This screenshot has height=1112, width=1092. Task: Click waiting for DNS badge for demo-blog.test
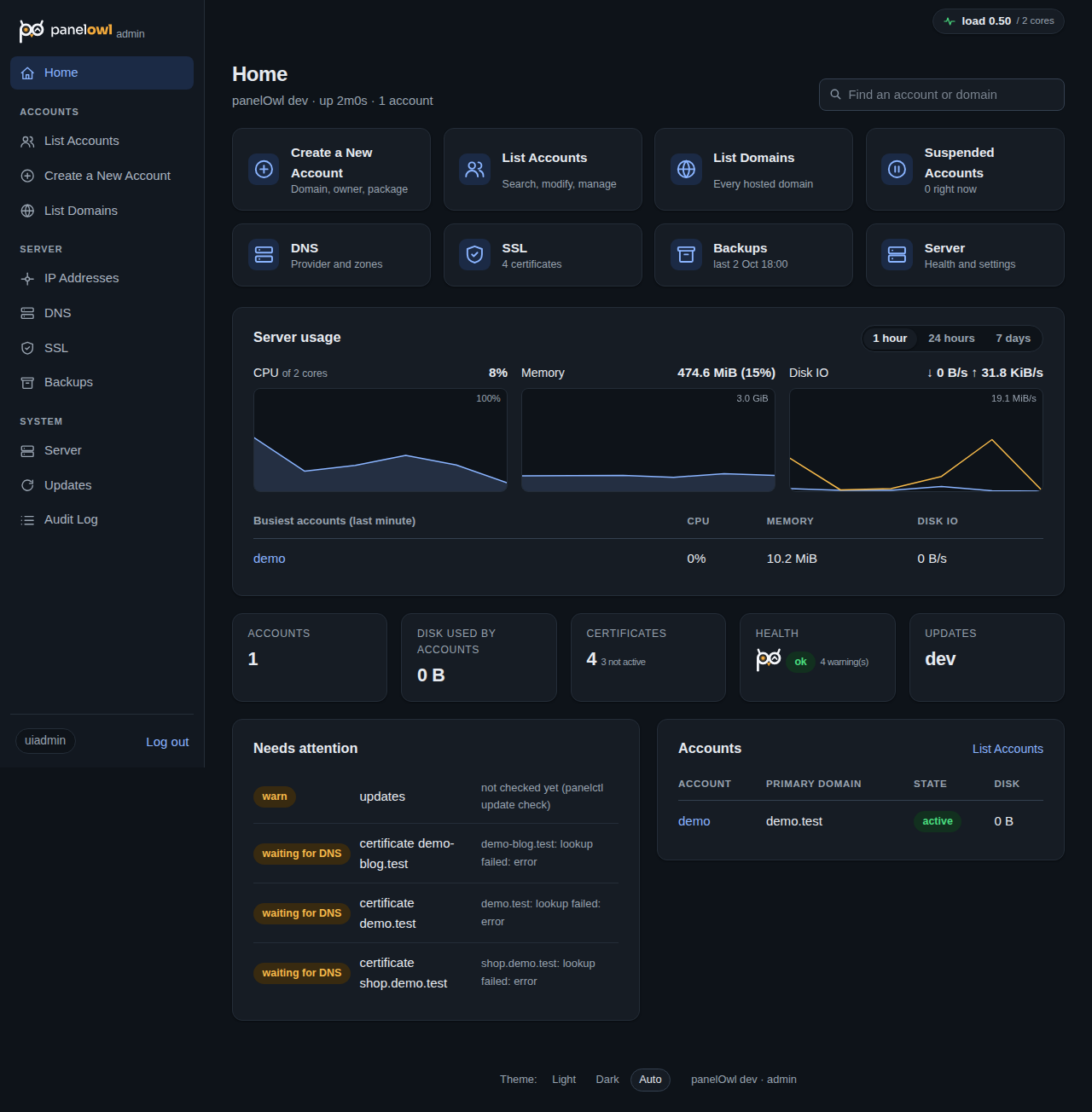[301, 854]
